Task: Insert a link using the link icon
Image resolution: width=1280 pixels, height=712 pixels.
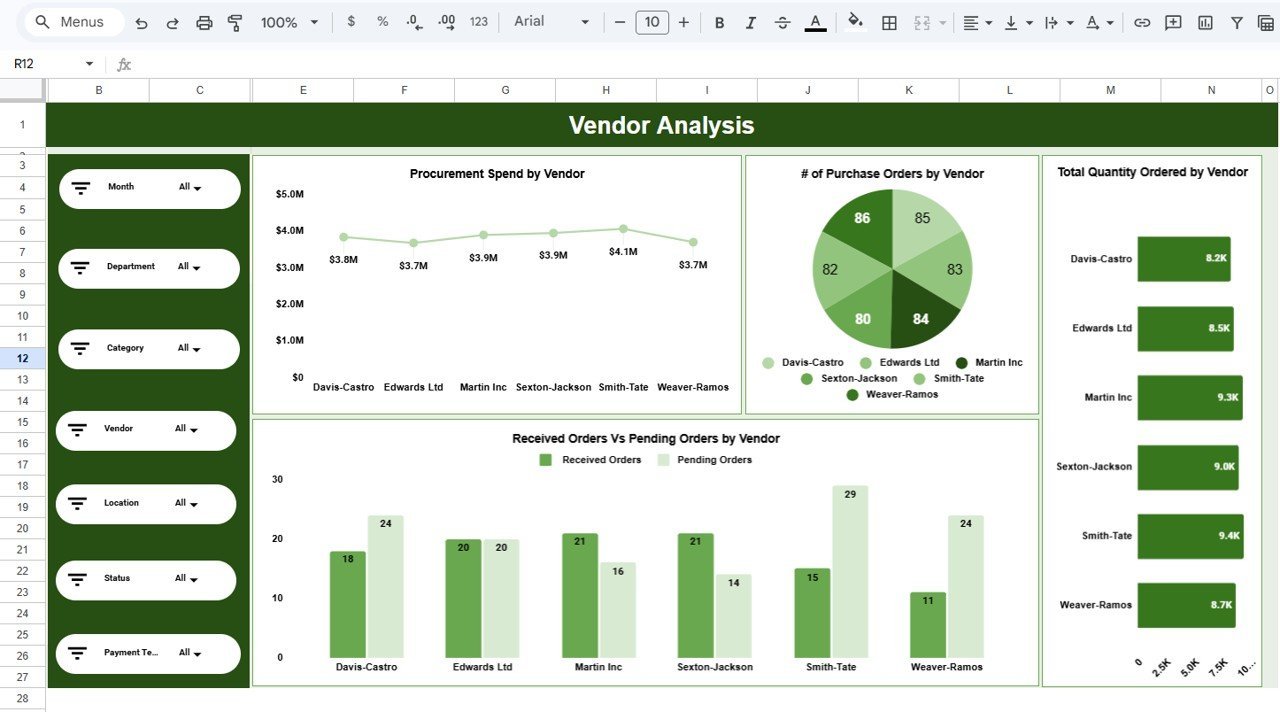Action: [1142, 22]
